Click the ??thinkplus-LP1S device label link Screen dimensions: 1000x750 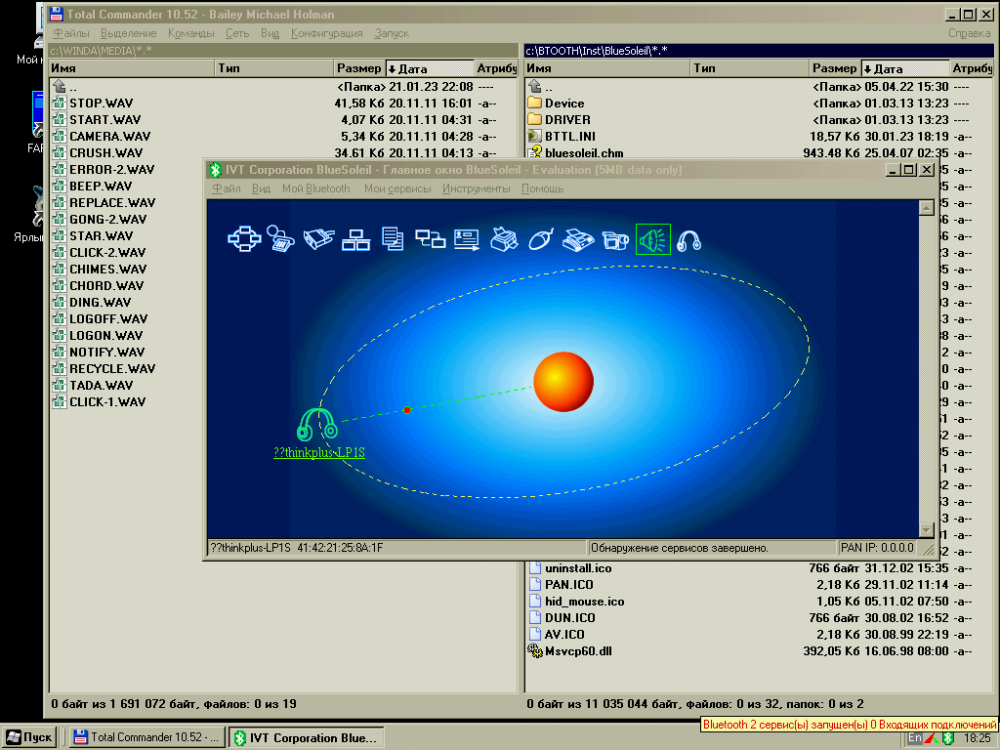coord(319,452)
